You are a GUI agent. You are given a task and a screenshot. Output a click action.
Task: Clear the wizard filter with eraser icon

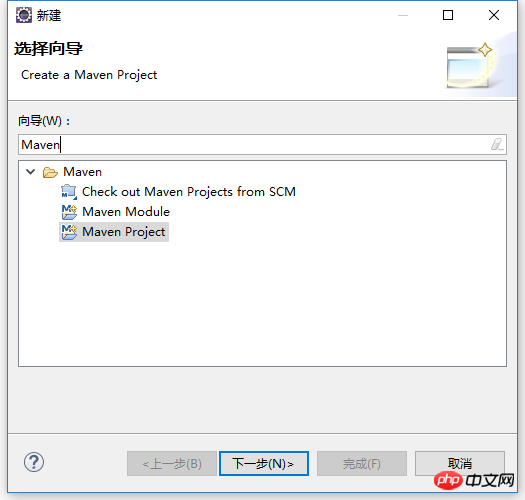[497, 145]
